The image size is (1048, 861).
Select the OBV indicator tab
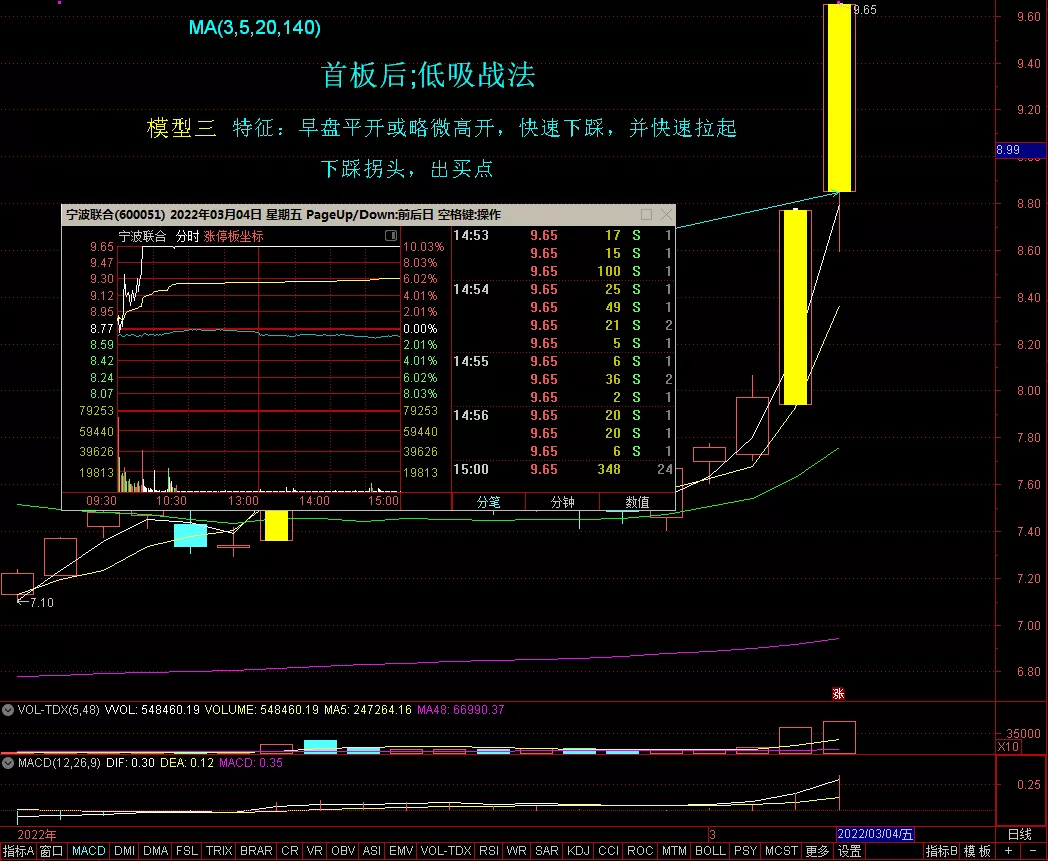(x=342, y=851)
